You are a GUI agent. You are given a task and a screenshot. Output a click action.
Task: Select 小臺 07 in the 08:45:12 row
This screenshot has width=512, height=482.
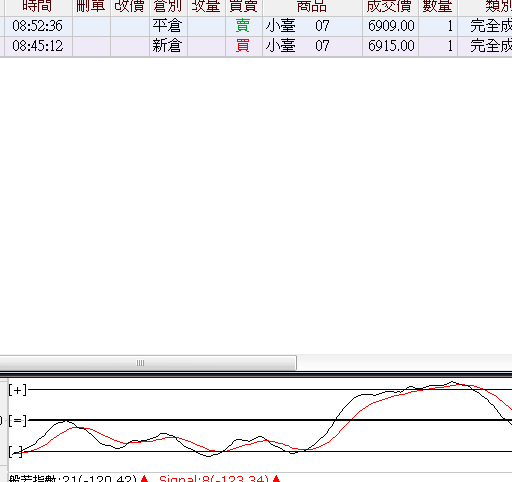(x=312, y=46)
